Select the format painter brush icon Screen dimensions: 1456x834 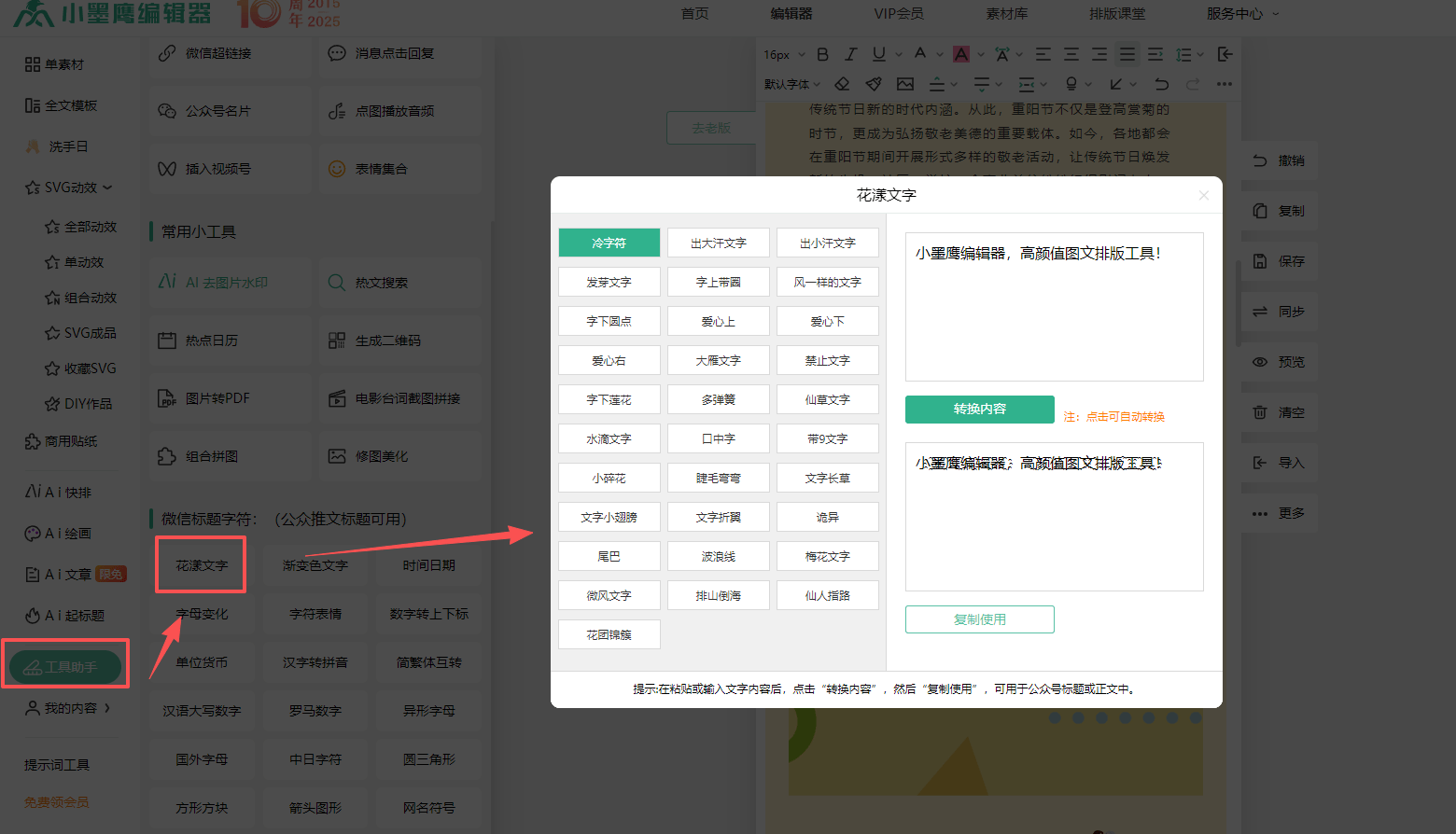click(x=874, y=84)
